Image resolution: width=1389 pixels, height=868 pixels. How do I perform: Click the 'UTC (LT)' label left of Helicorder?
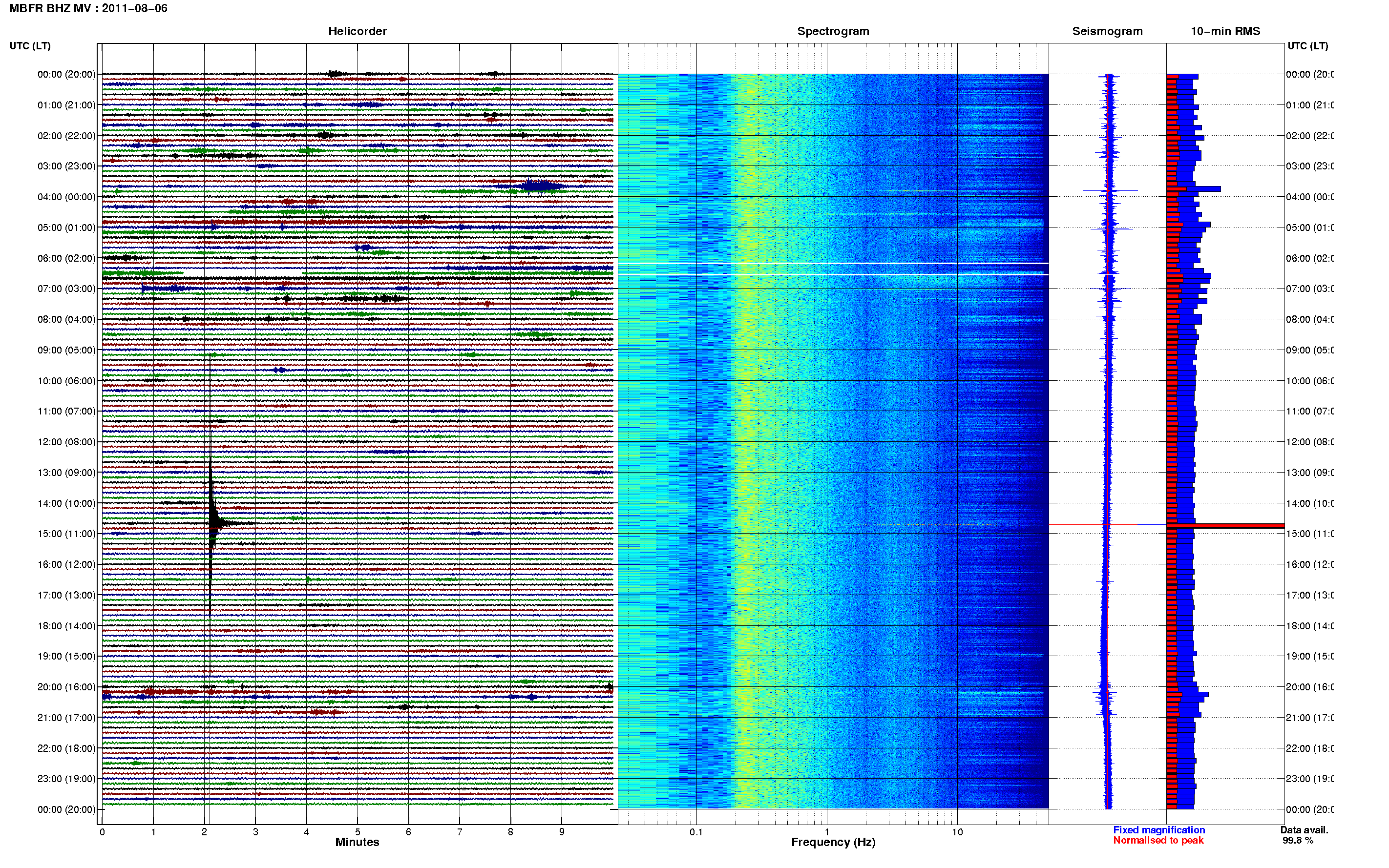click(x=30, y=46)
